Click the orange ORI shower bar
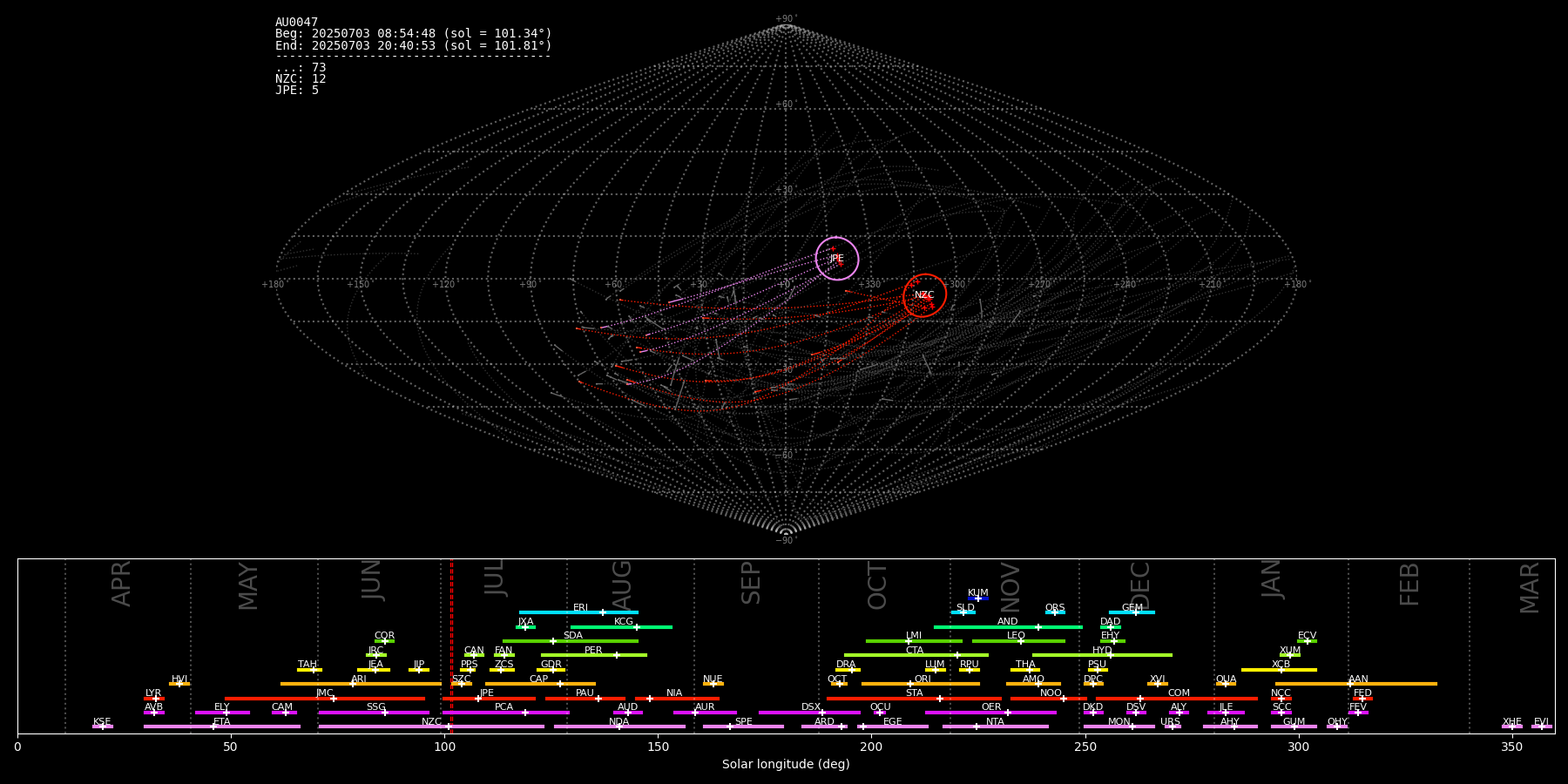The height and width of the screenshot is (784, 1568). (x=921, y=684)
